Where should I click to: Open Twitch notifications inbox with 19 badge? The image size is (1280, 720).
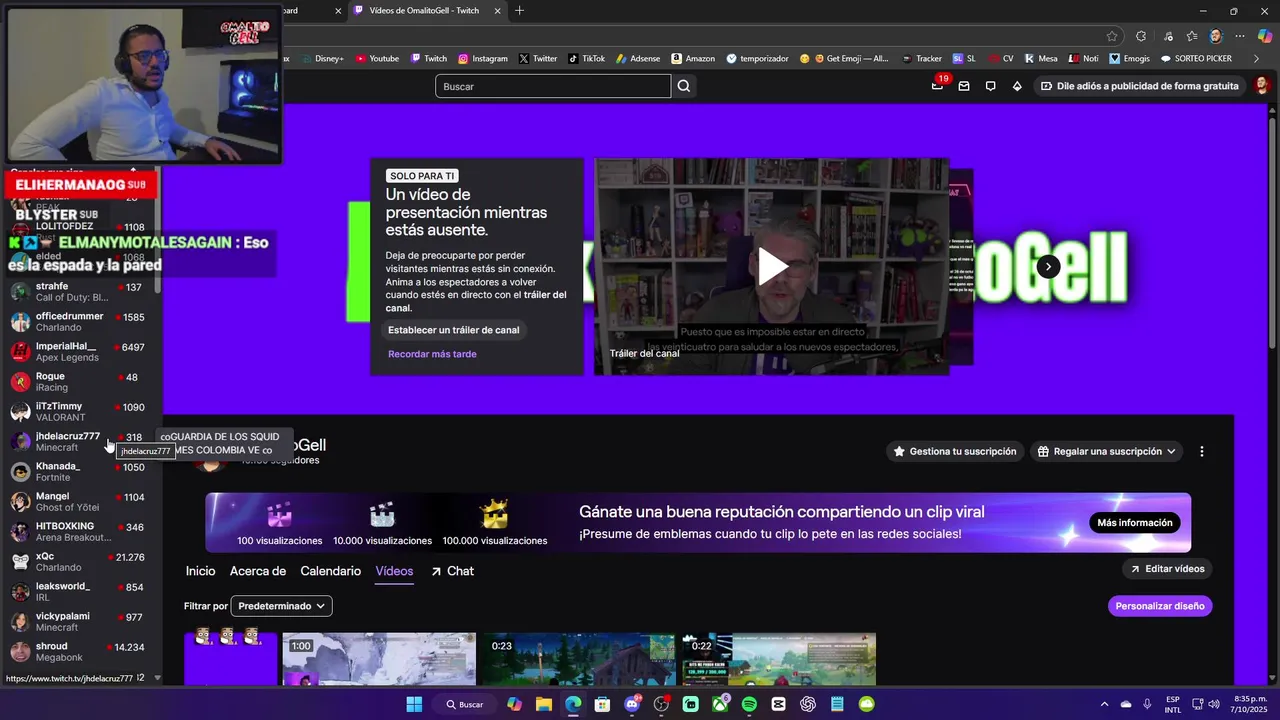937,86
